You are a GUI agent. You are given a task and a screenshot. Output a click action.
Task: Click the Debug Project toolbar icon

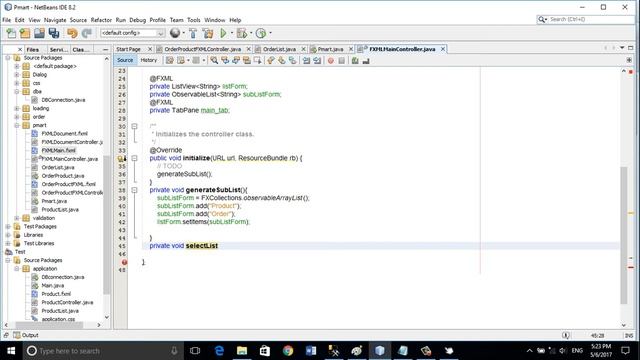[x=242, y=33]
